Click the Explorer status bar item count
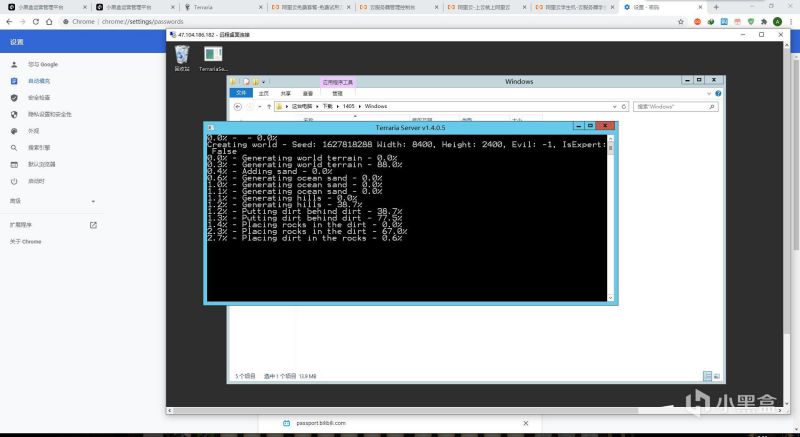This screenshot has height=437, width=800. point(245,376)
